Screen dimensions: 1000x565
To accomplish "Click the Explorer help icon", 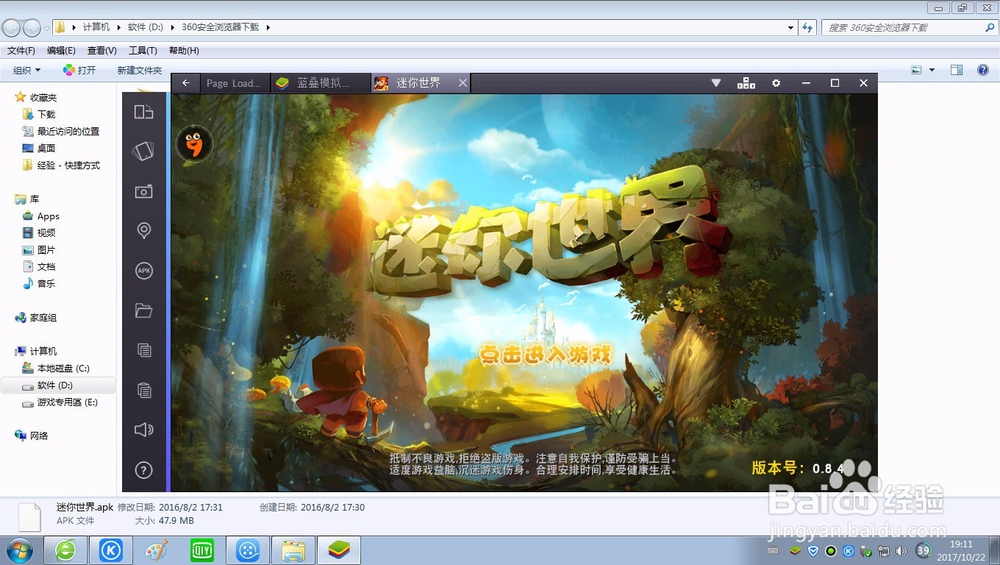I will pos(983,70).
